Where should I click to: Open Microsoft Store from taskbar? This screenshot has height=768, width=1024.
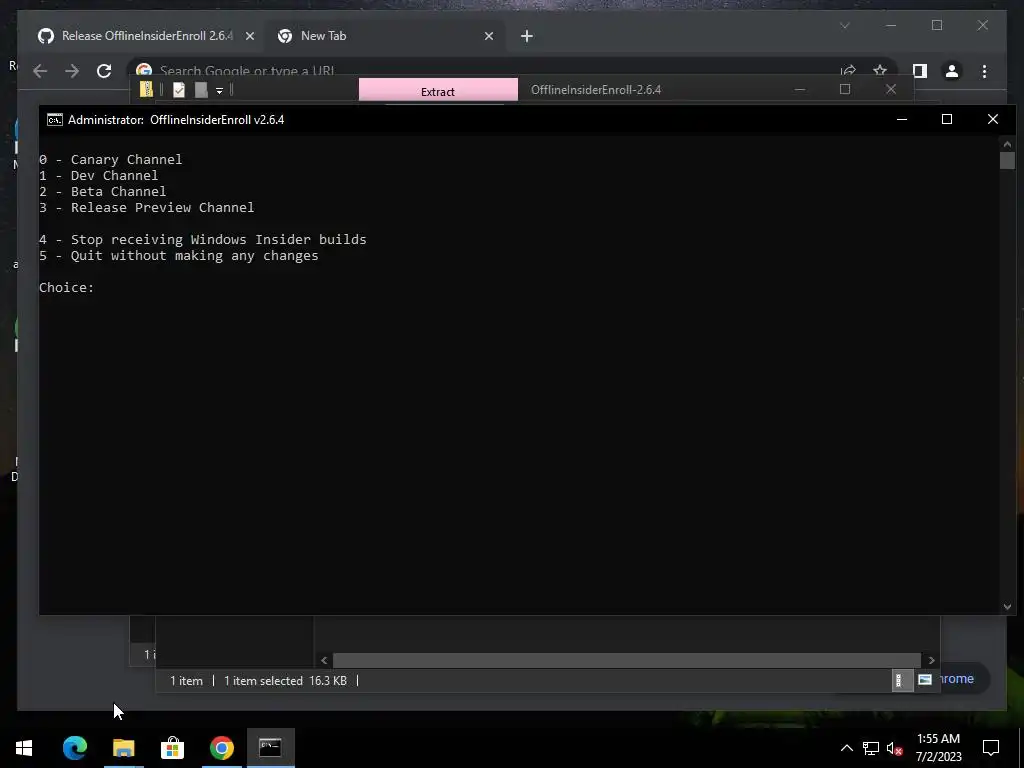point(172,748)
